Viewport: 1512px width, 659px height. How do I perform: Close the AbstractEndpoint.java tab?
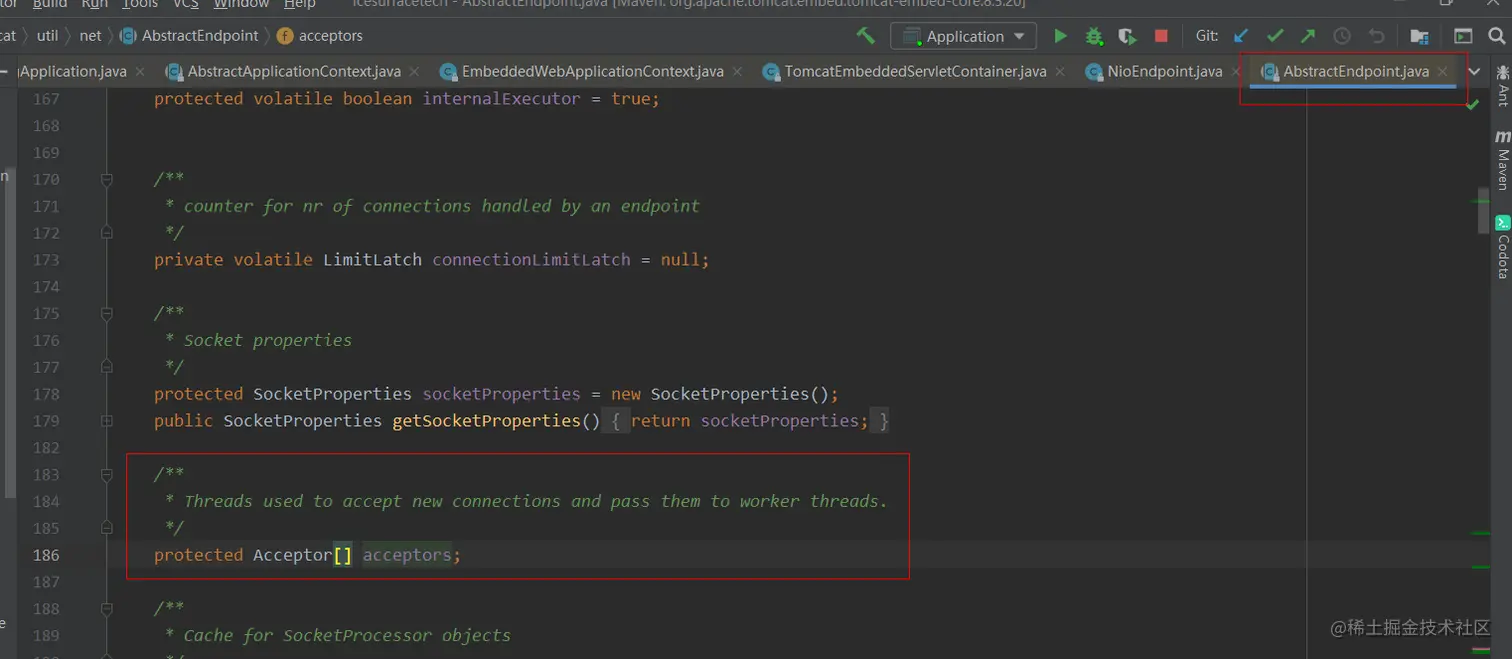(1443, 72)
